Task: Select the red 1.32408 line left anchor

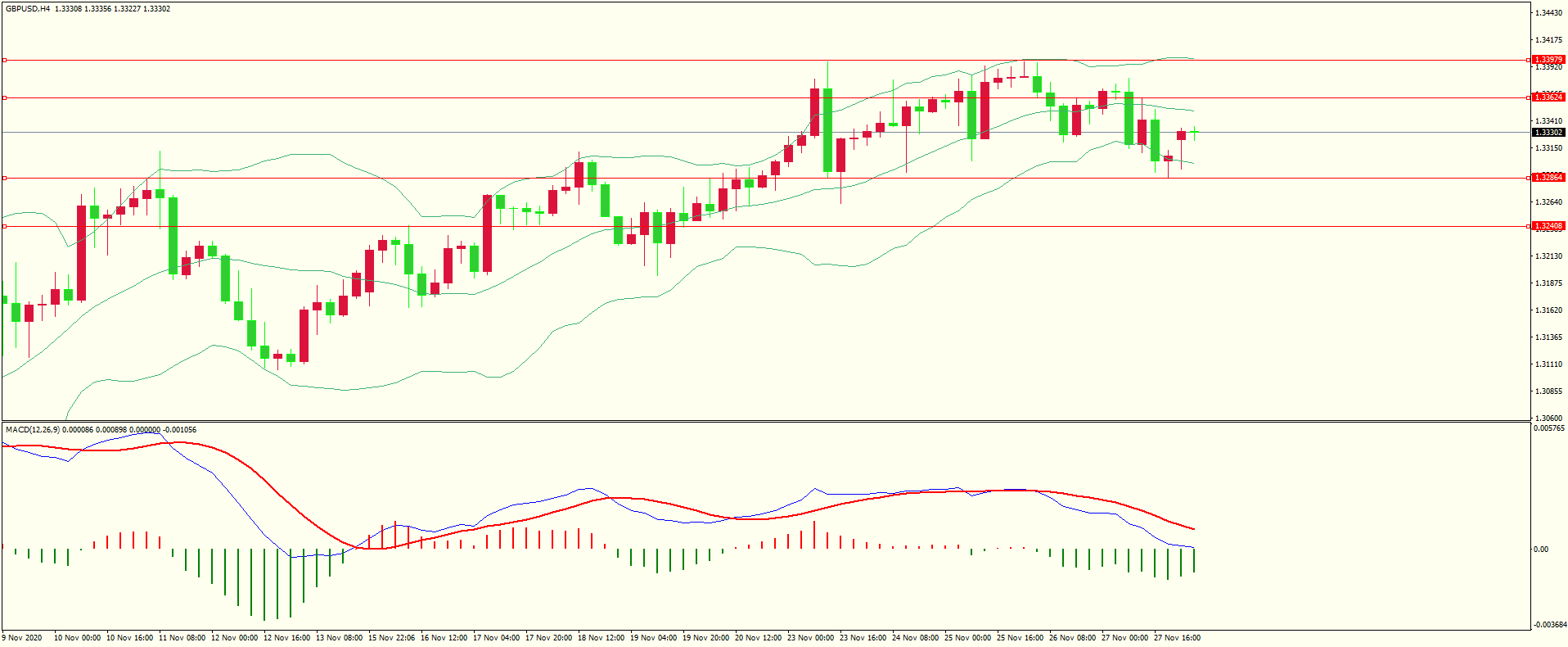Action: pyautogui.click(x=4, y=226)
